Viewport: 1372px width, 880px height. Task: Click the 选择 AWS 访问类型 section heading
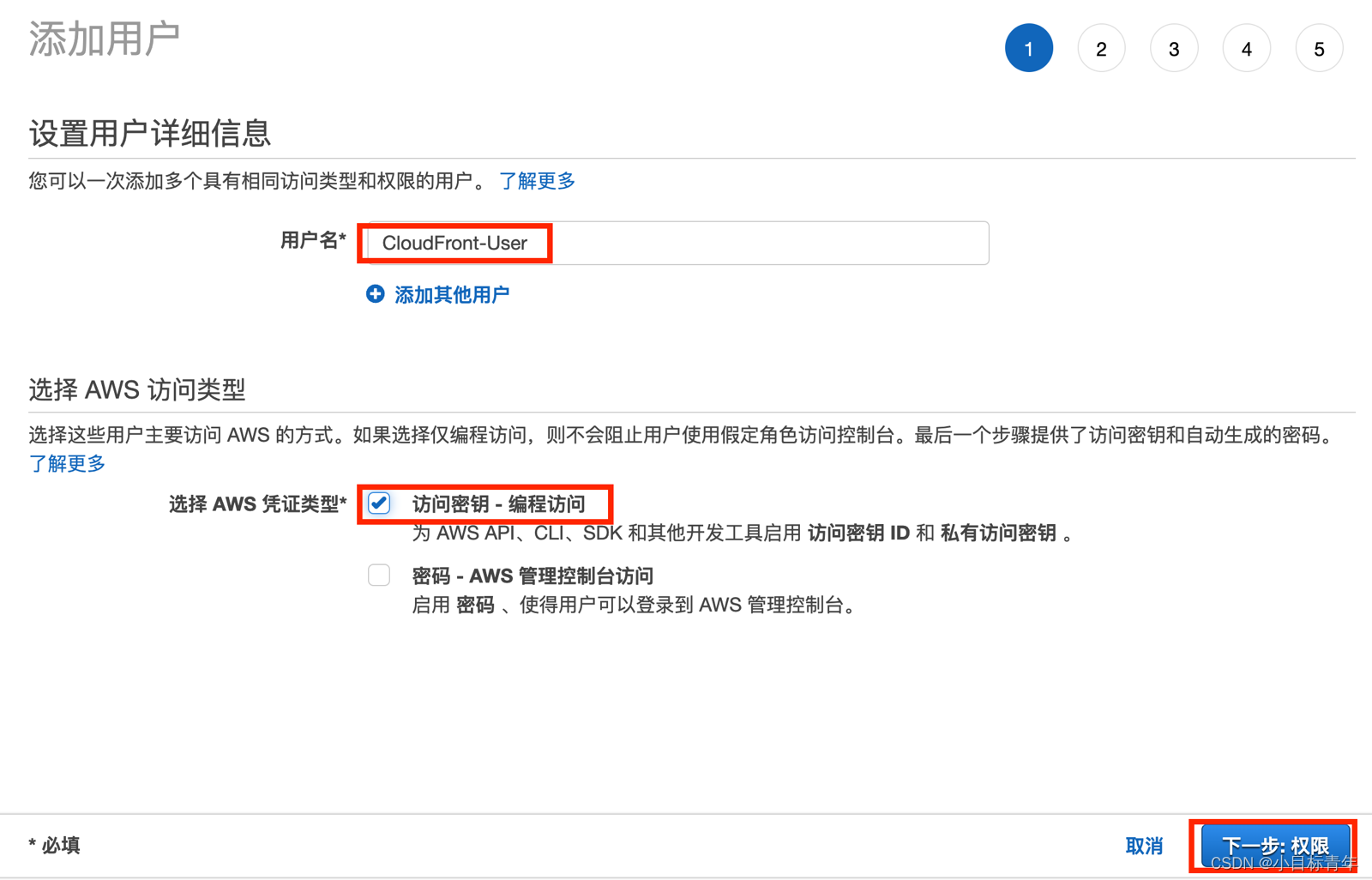pos(136,390)
